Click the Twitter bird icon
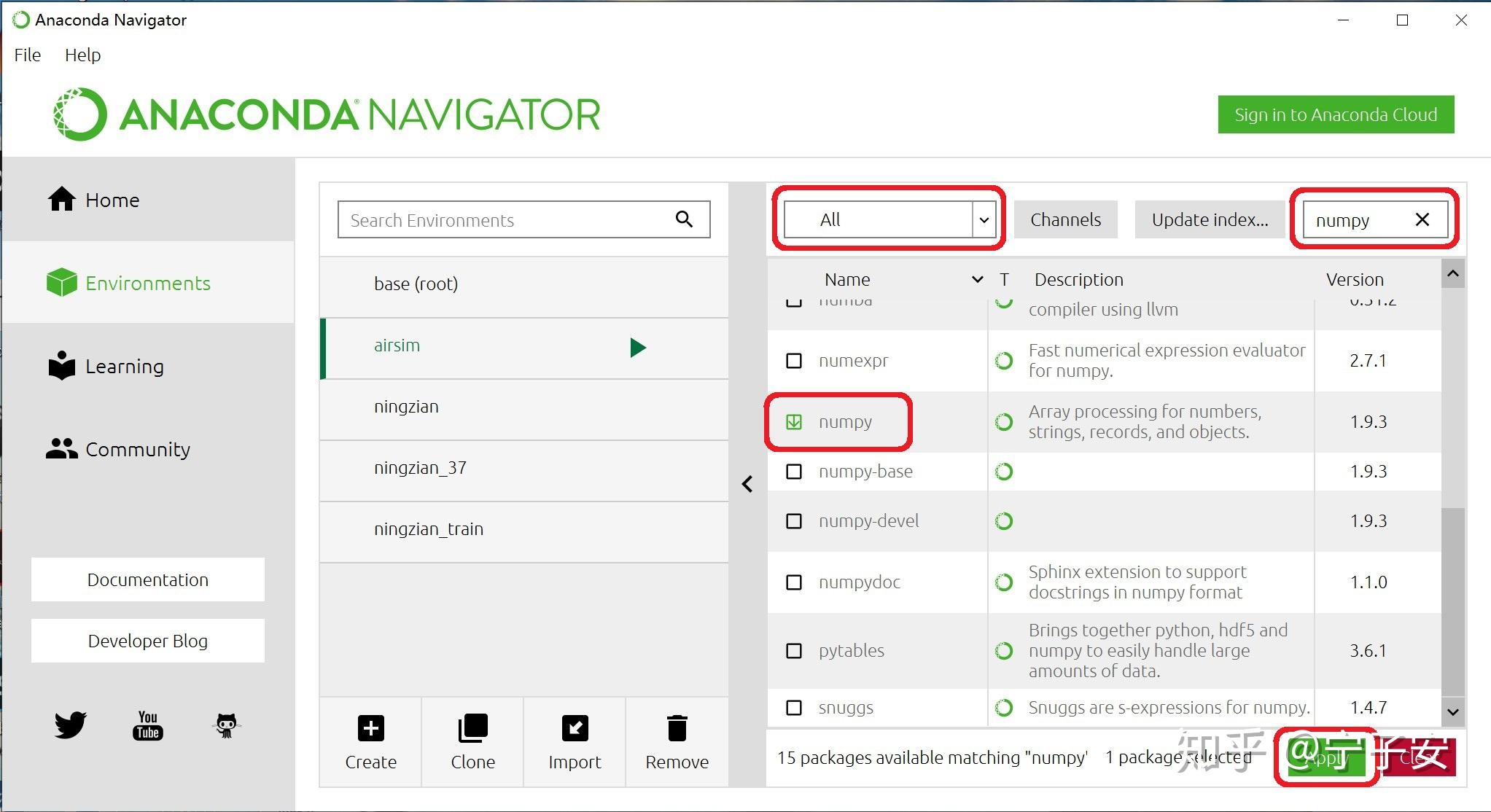Viewport: 1491px width, 812px height. pyautogui.click(x=71, y=725)
